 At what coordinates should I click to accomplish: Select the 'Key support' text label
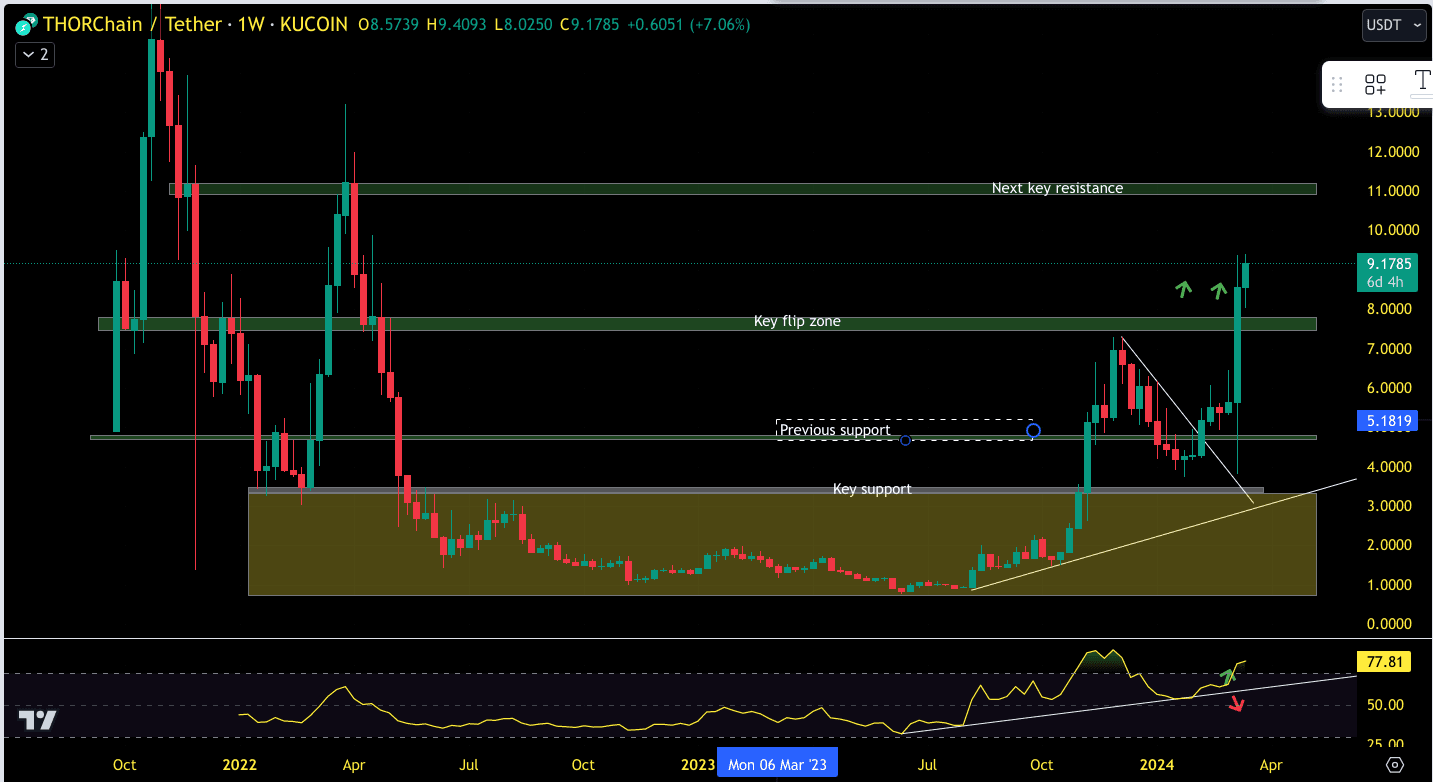872,489
